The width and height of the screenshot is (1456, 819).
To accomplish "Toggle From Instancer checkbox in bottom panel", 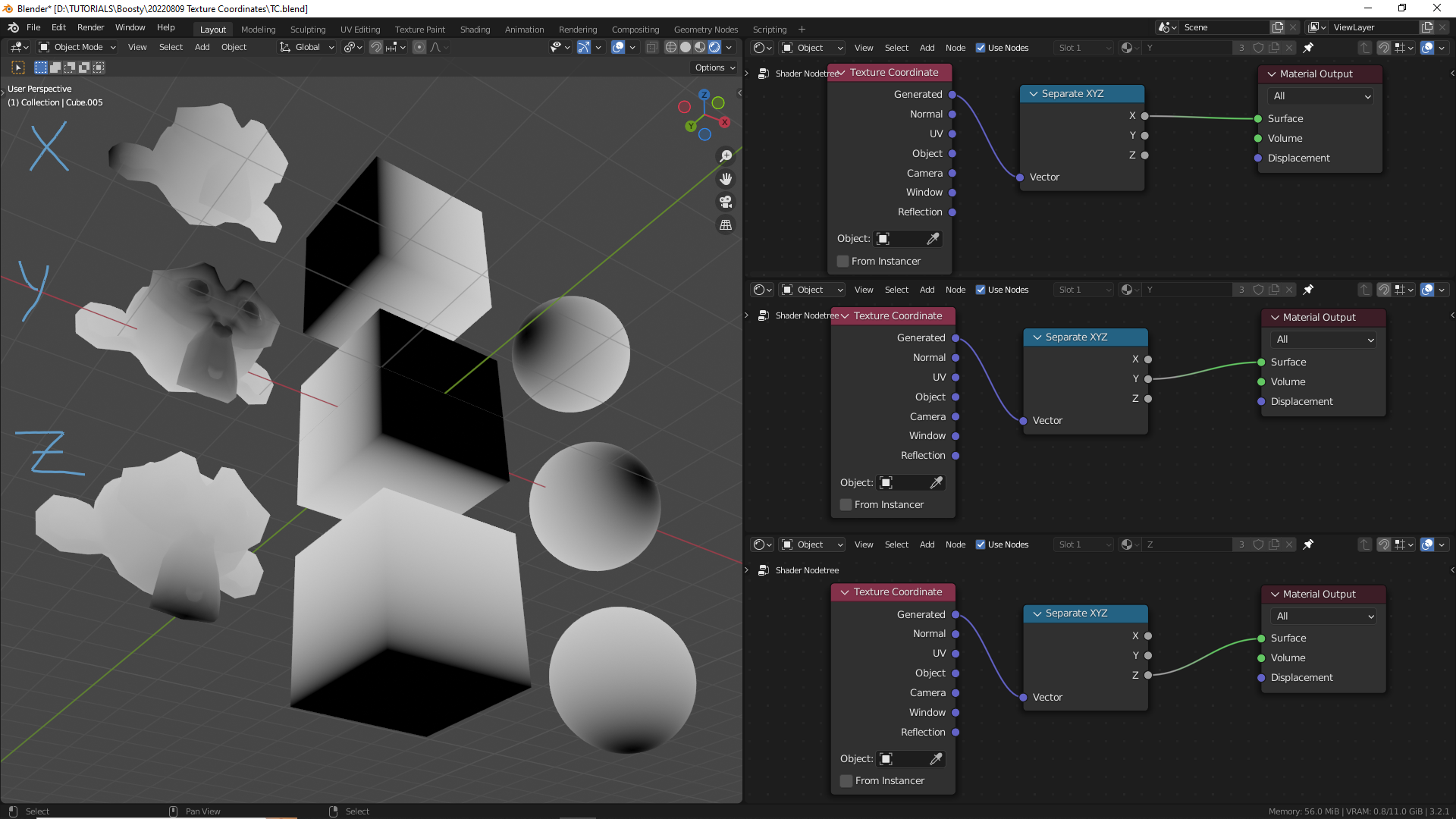I will pos(845,780).
